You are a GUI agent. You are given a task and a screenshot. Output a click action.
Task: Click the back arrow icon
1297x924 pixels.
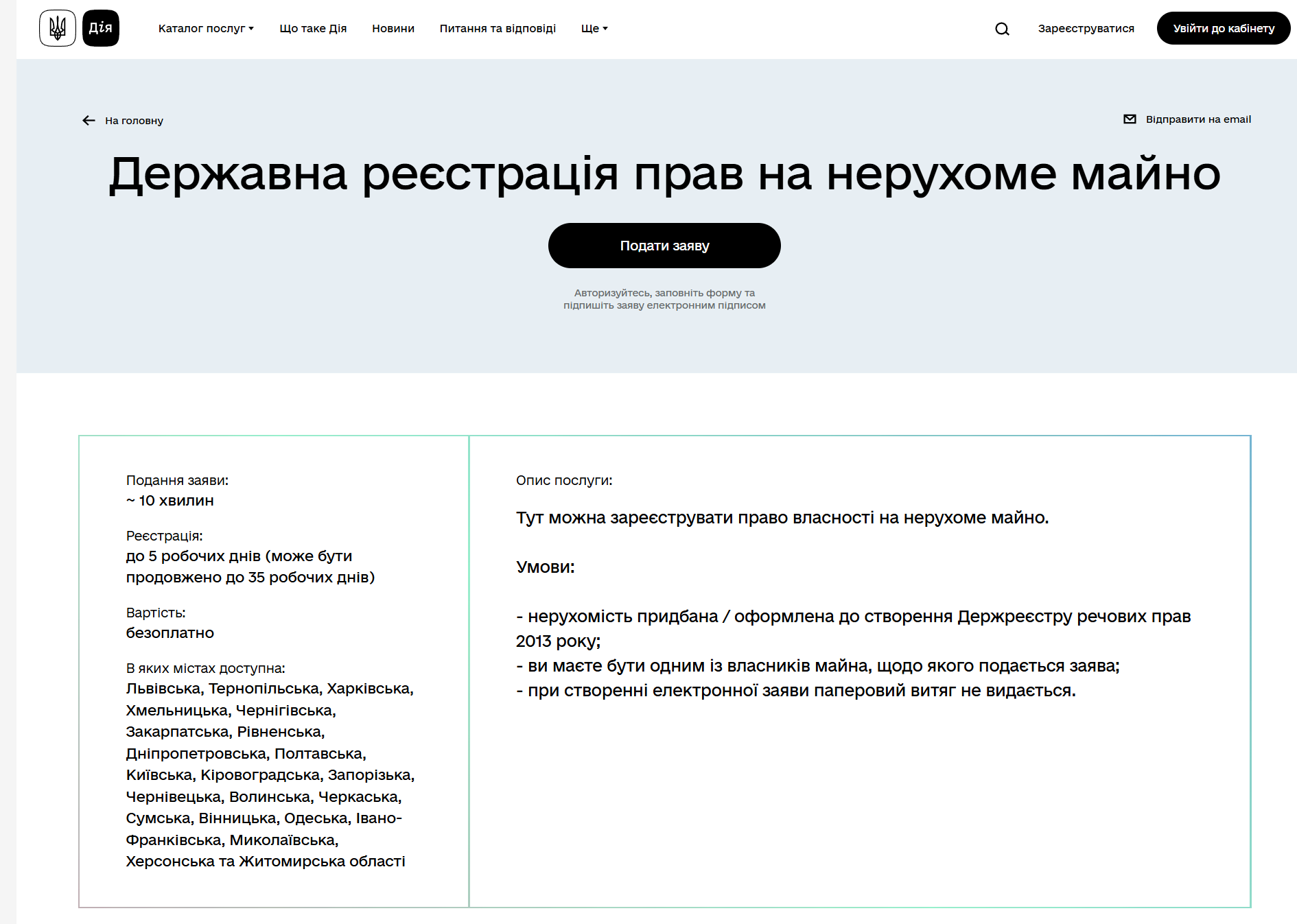click(89, 121)
